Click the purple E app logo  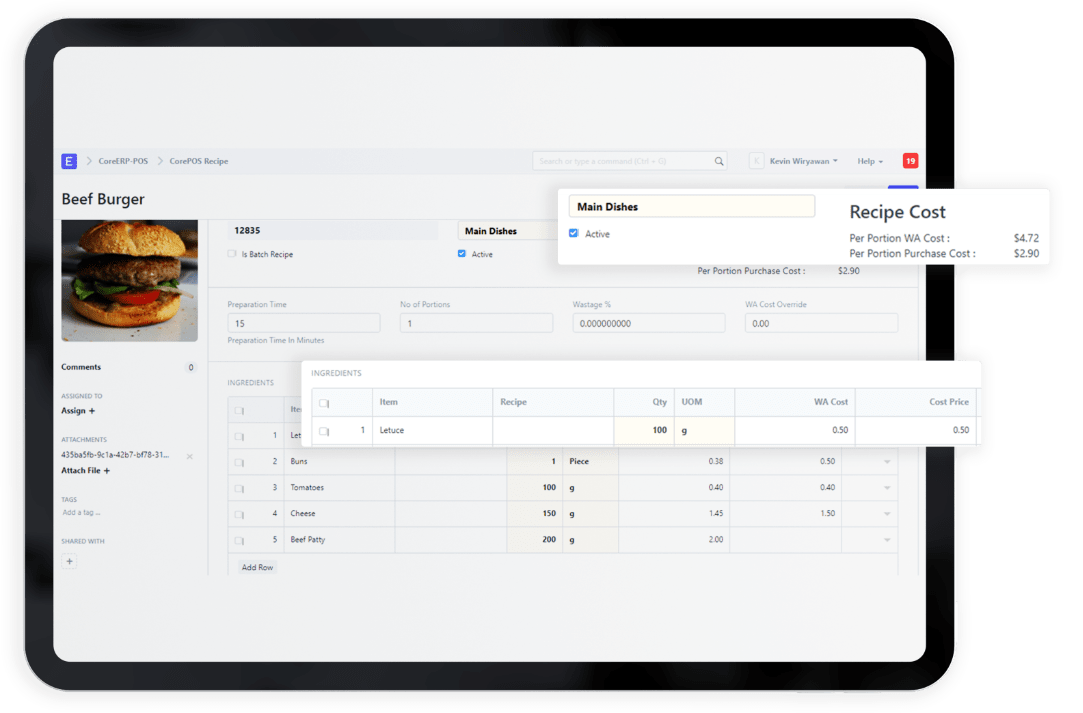coord(69,161)
